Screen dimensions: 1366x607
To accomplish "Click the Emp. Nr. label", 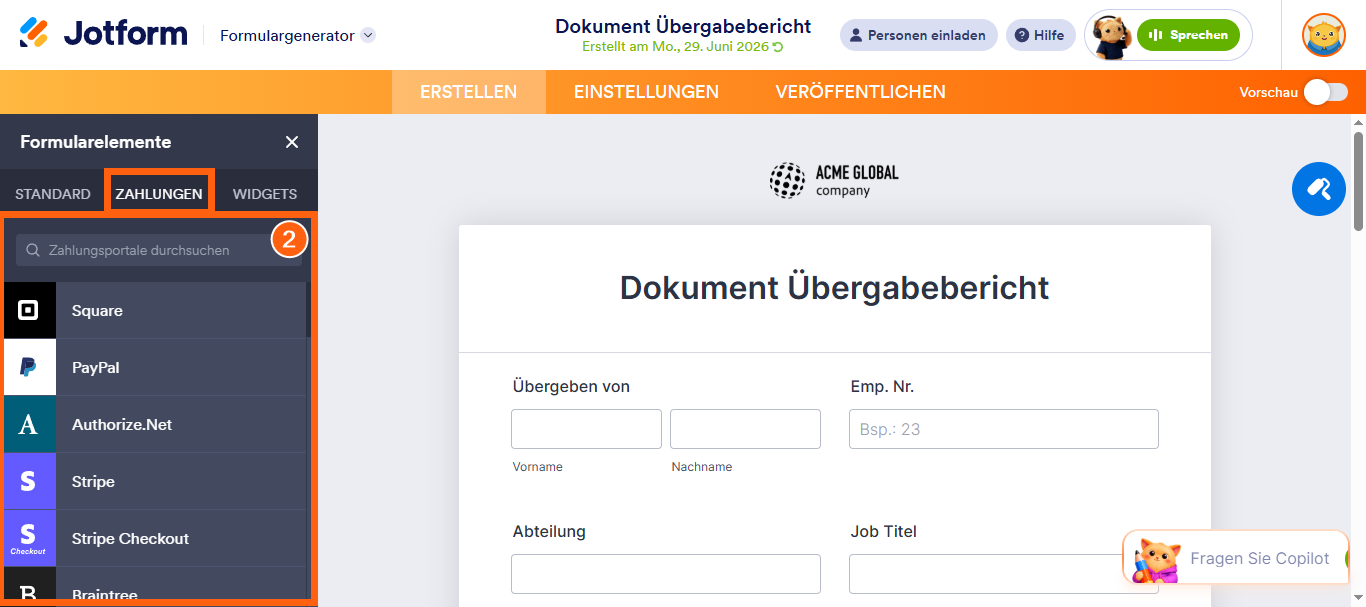I will 882,387.
